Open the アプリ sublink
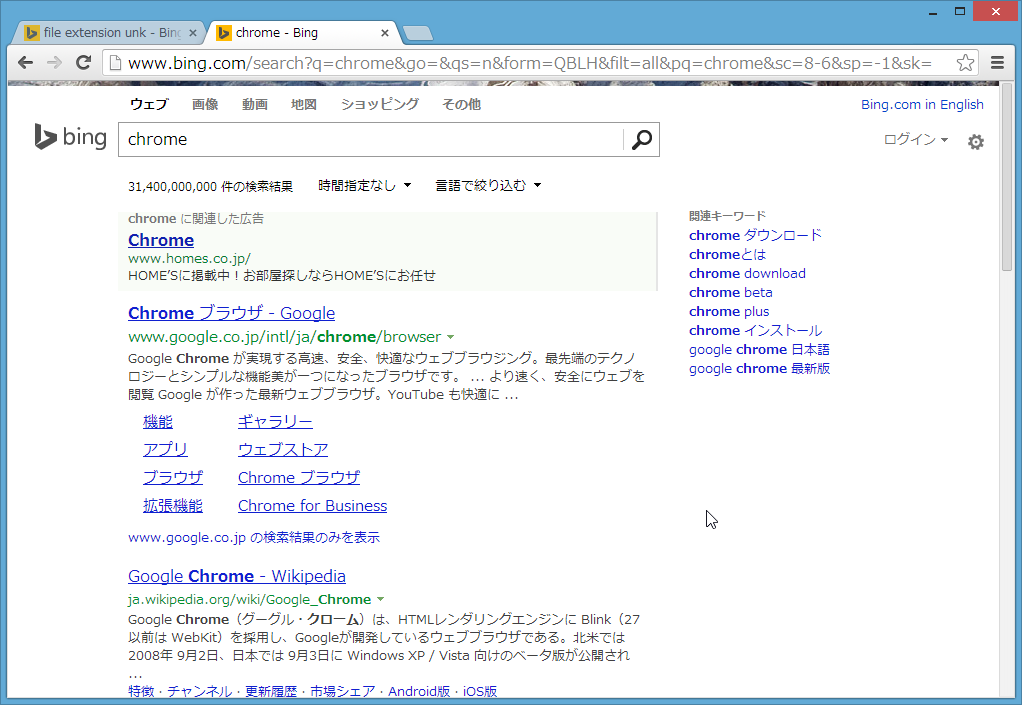The height and width of the screenshot is (705, 1022). tap(165, 450)
